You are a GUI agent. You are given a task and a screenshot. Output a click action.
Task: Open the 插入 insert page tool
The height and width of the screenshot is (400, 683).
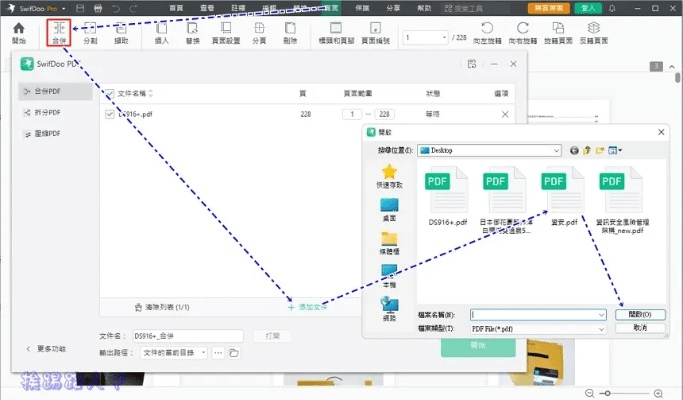[162, 33]
